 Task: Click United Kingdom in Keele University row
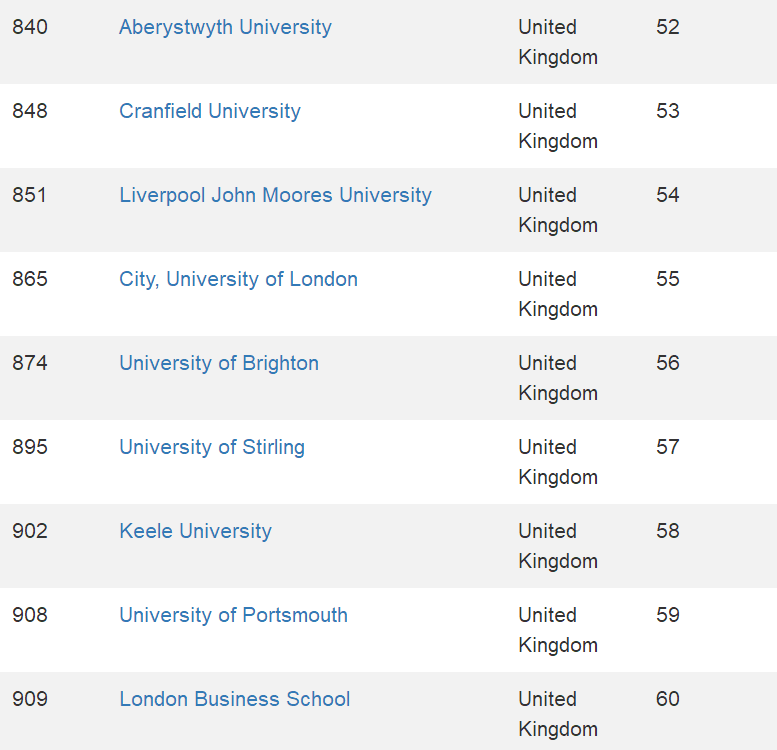557,546
